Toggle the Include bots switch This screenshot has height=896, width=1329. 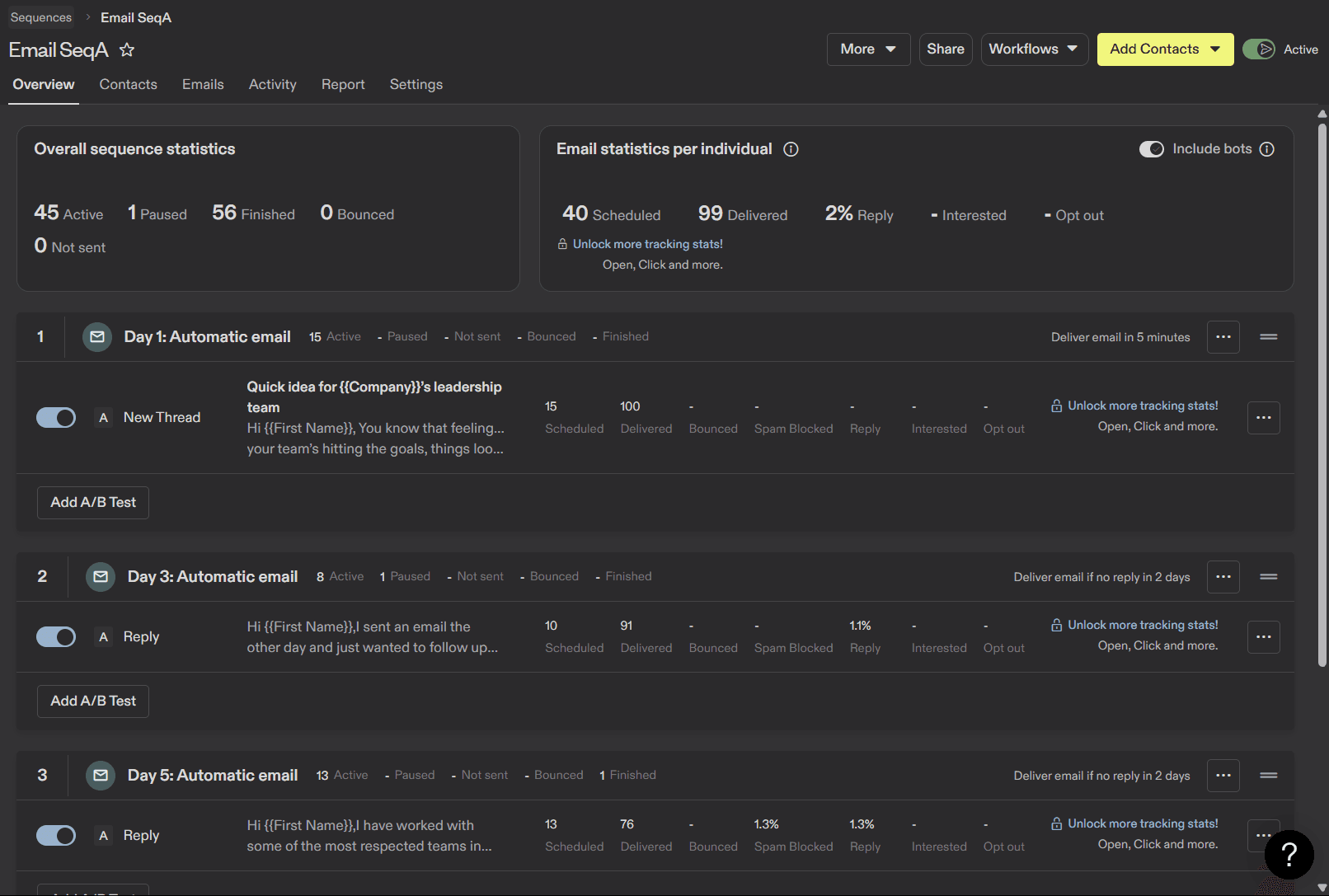[1152, 149]
